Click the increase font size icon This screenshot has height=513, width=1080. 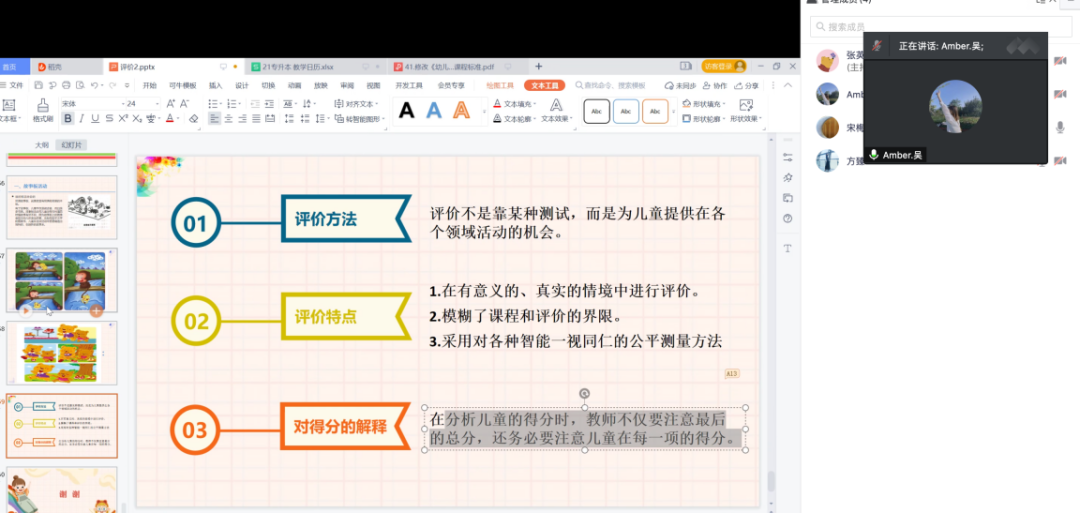point(171,103)
